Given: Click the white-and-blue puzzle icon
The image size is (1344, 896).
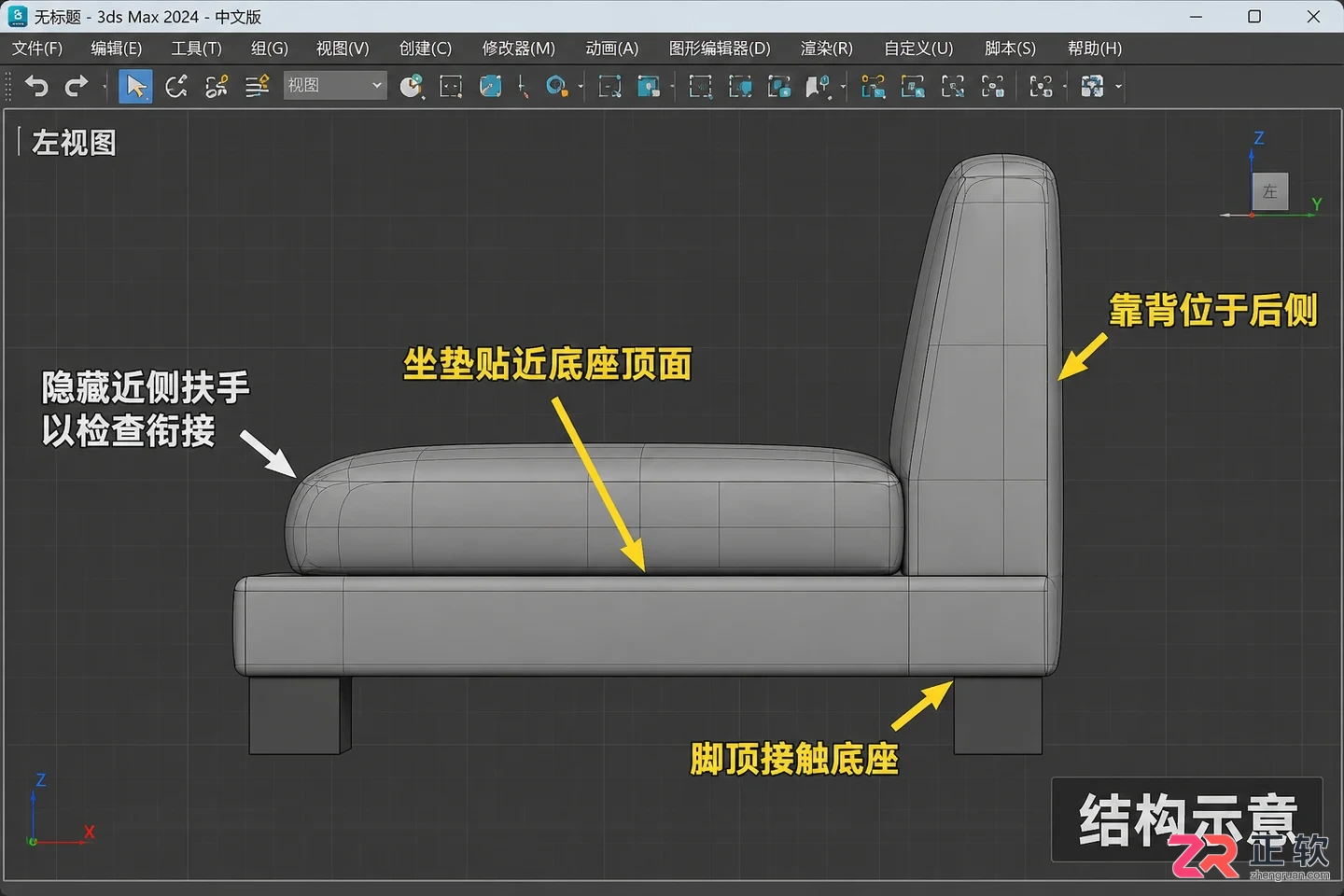Looking at the screenshot, I should (1091, 87).
